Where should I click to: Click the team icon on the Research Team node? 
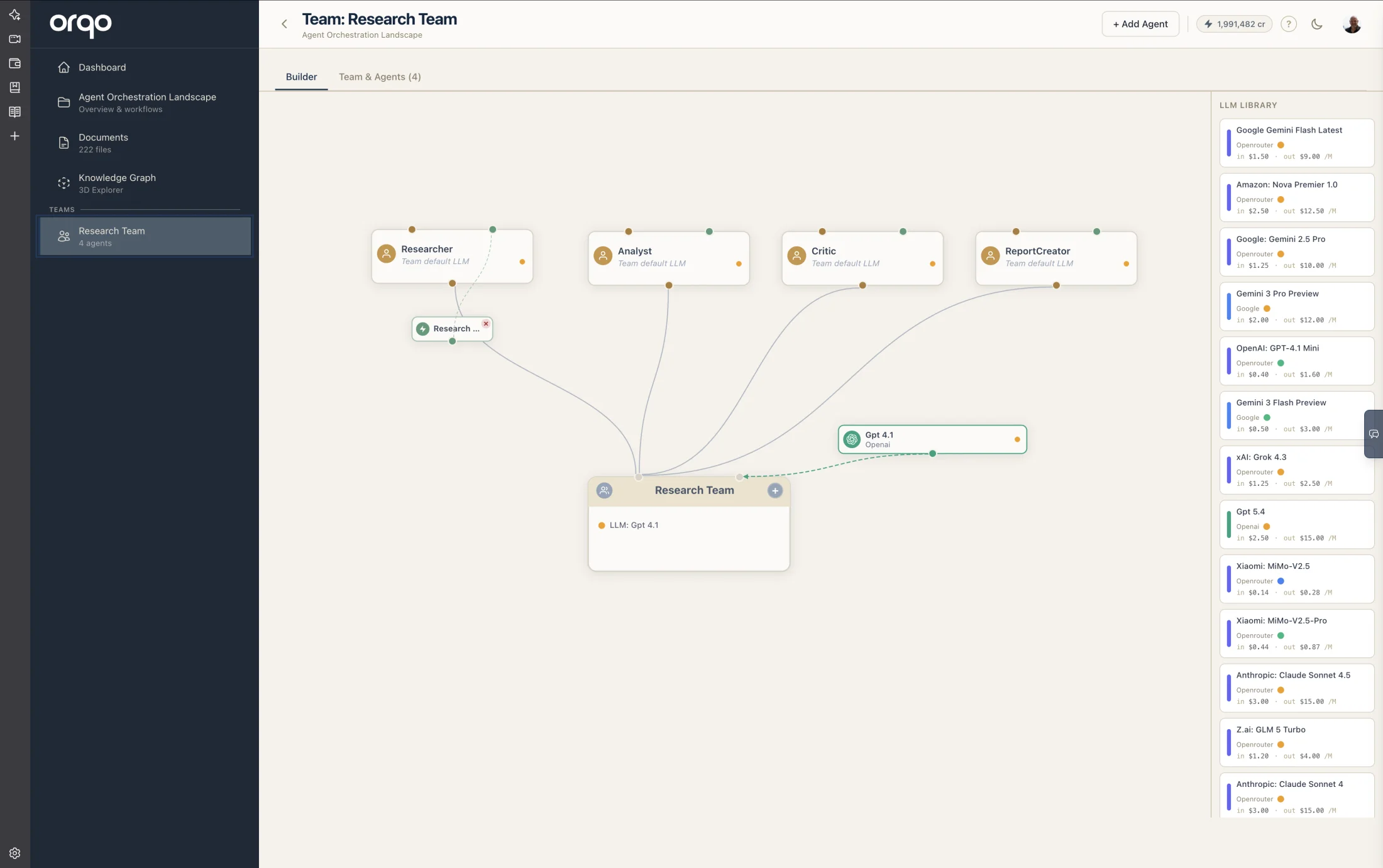[x=604, y=490]
